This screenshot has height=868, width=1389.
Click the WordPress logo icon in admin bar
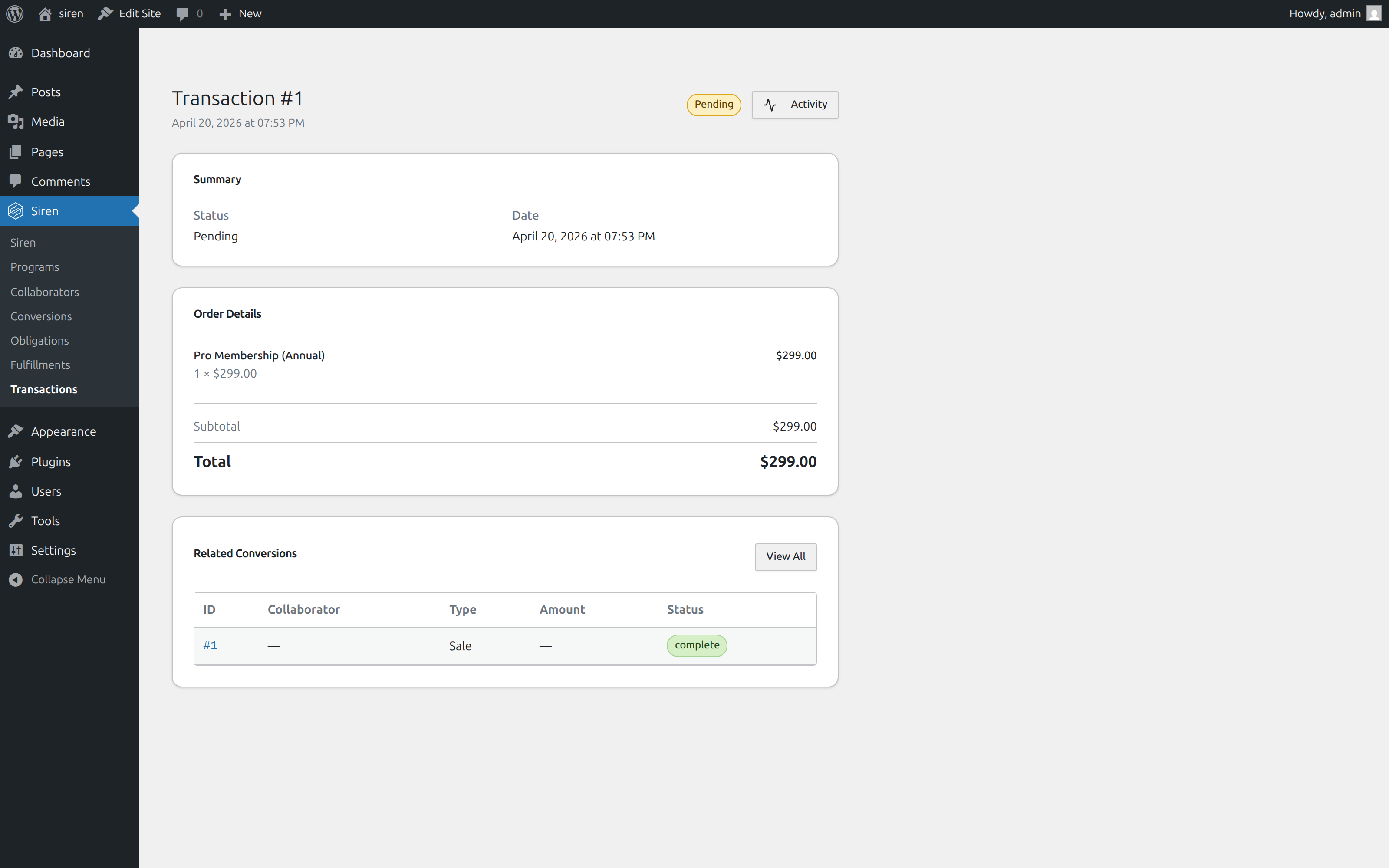coord(14,13)
